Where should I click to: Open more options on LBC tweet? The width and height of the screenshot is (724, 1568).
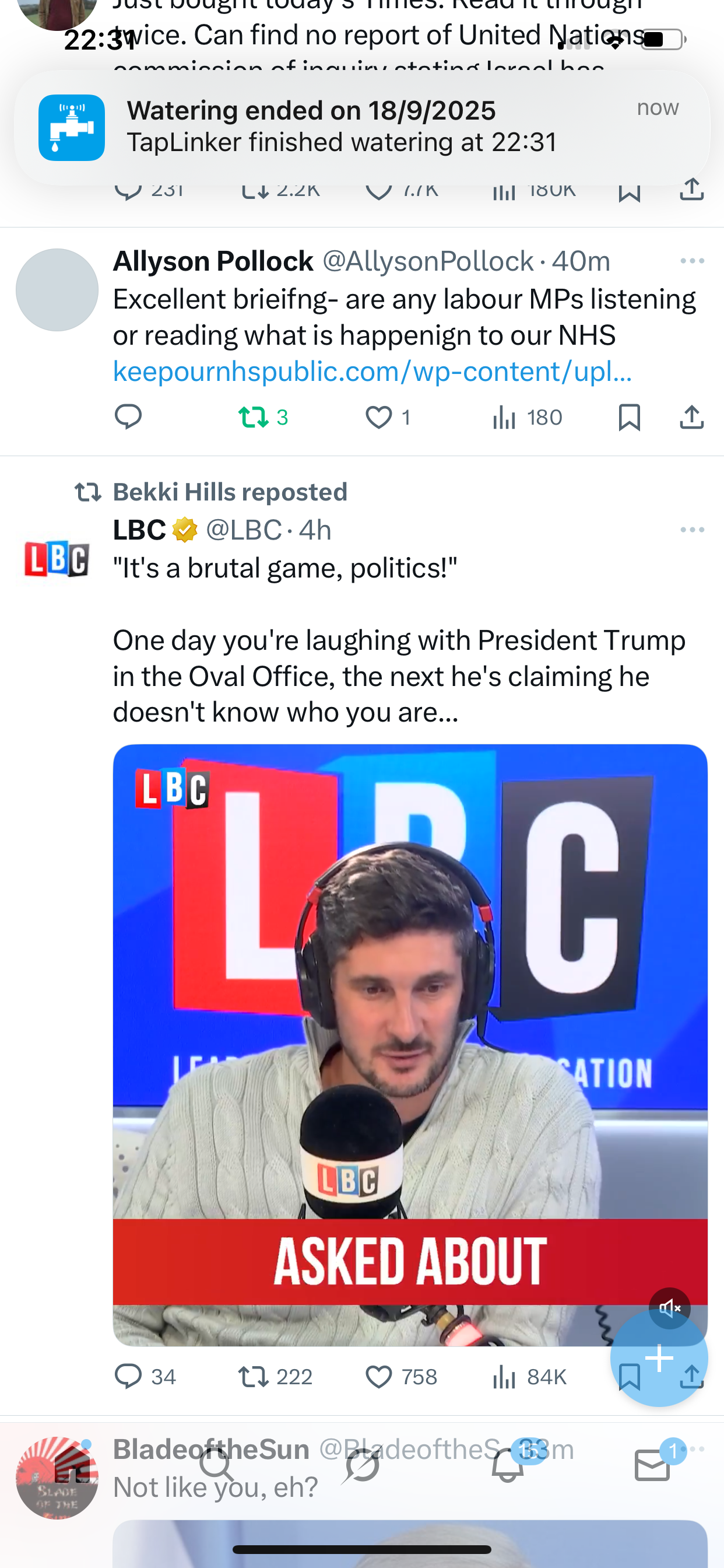(692, 530)
